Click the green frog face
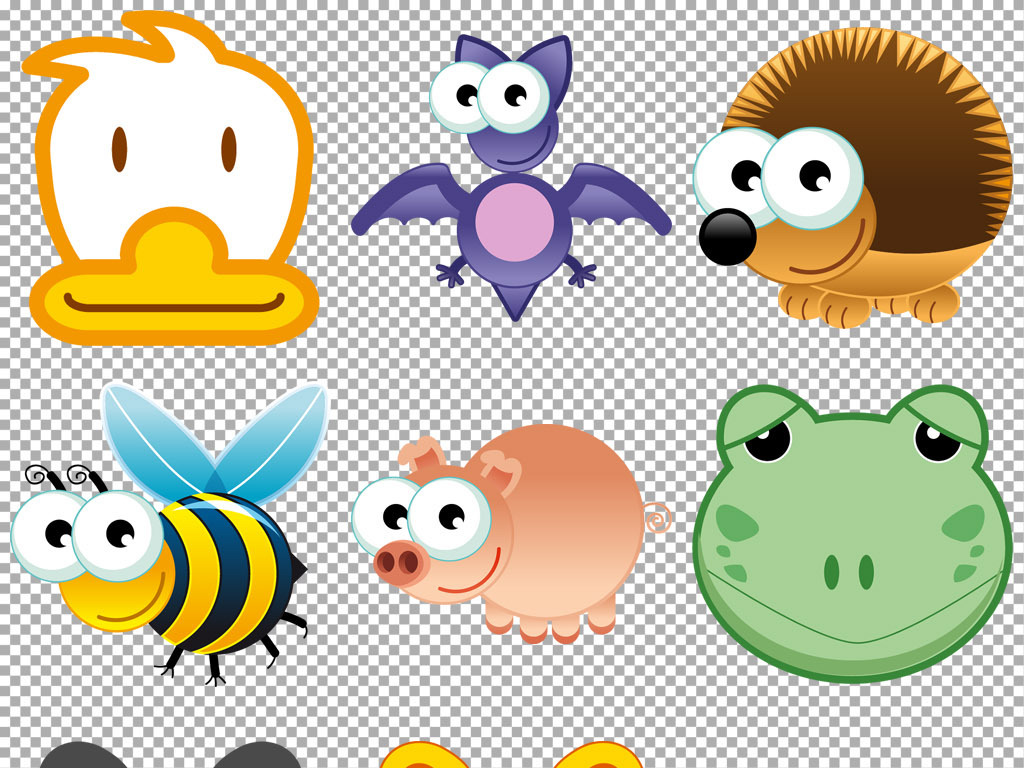1024x768 pixels. tap(852, 533)
